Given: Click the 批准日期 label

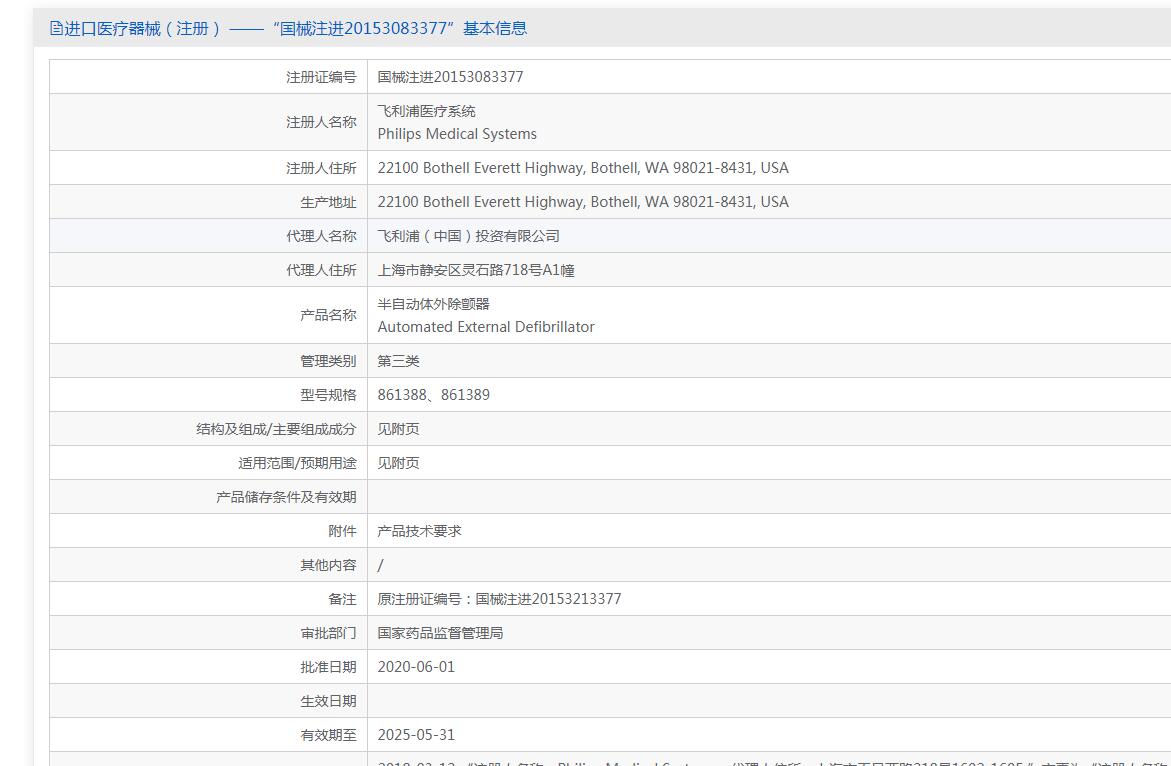Looking at the screenshot, I should tap(329, 667).
